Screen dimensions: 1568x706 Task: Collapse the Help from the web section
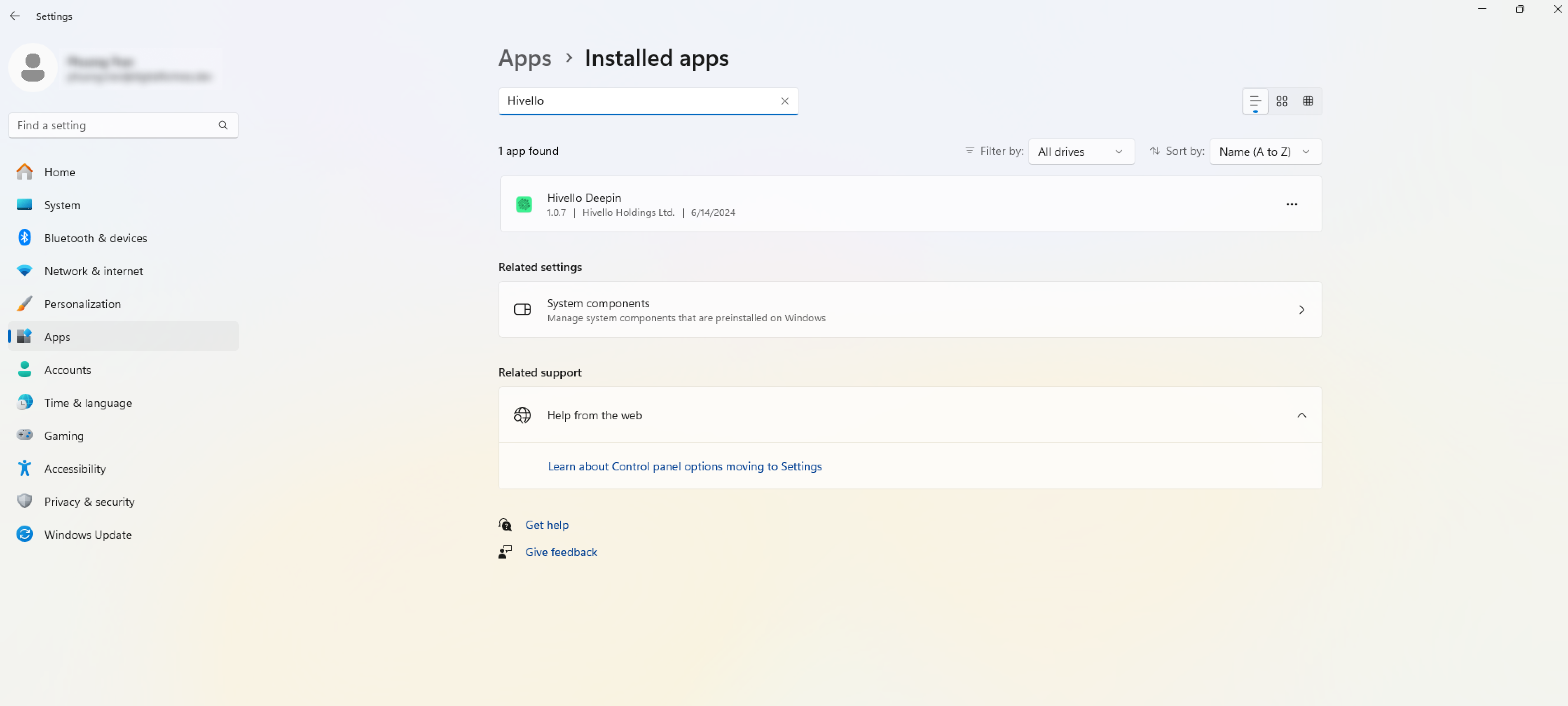1302,415
